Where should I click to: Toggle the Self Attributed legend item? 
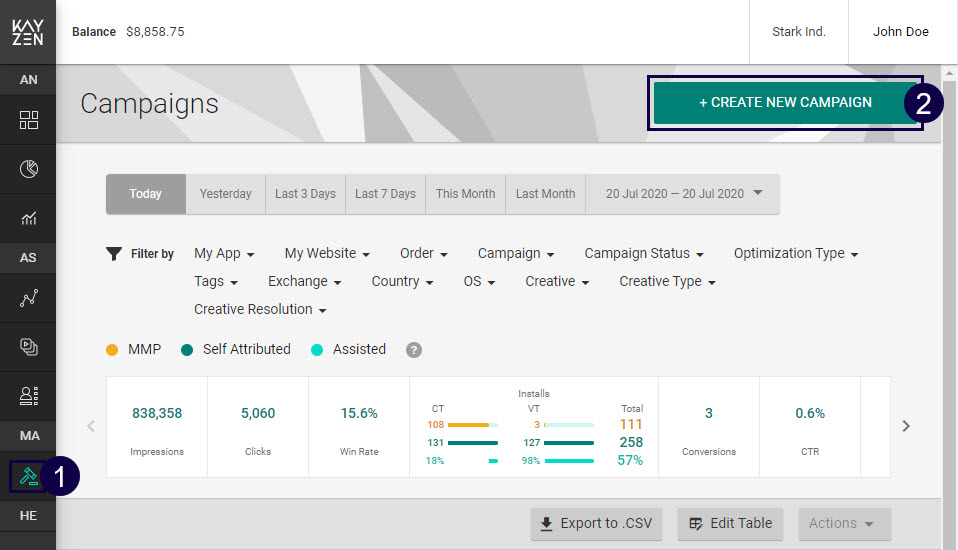(236, 349)
